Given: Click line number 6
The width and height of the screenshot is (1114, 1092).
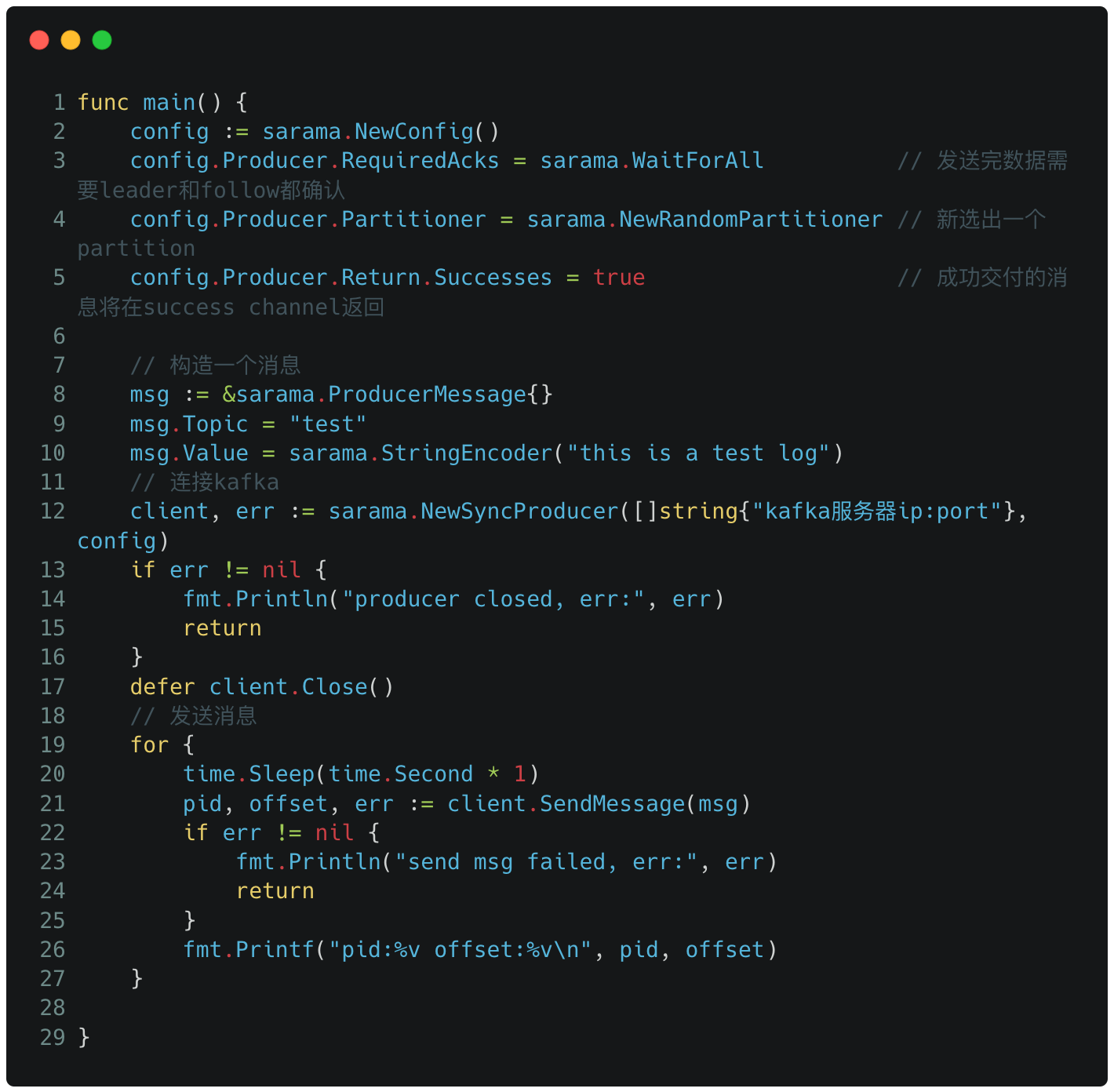Looking at the screenshot, I should point(59,337).
